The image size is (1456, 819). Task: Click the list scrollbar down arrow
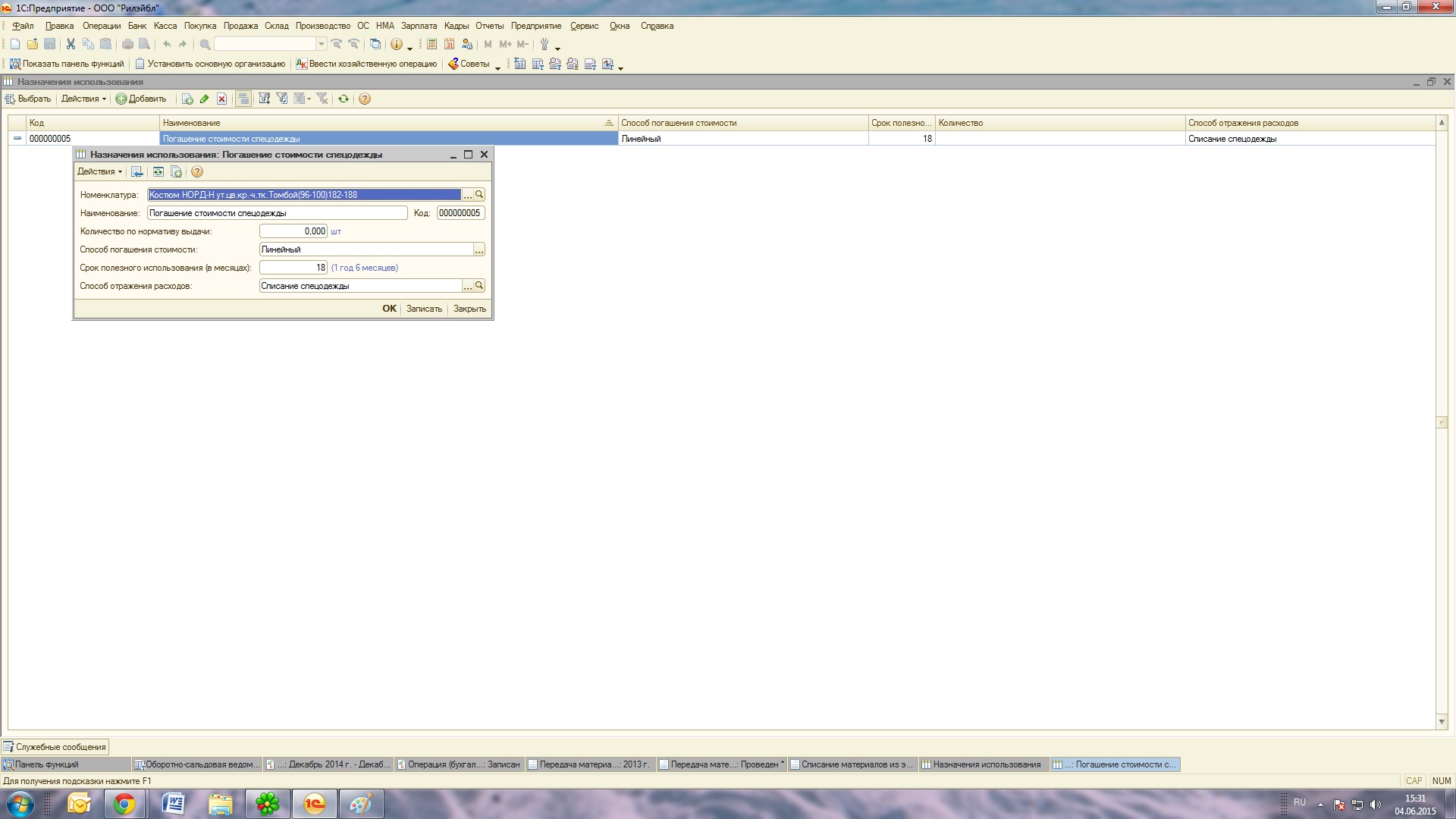pos(1442,721)
